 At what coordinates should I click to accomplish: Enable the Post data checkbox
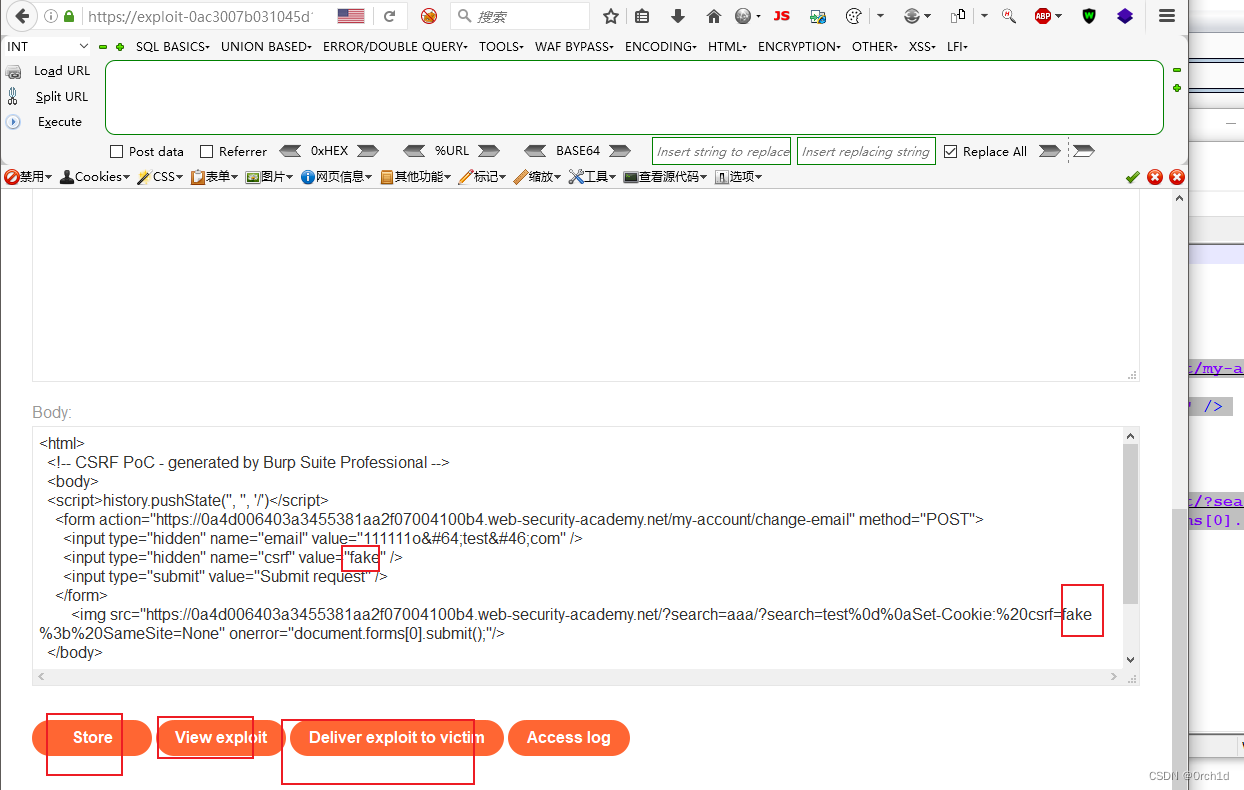tap(117, 152)
